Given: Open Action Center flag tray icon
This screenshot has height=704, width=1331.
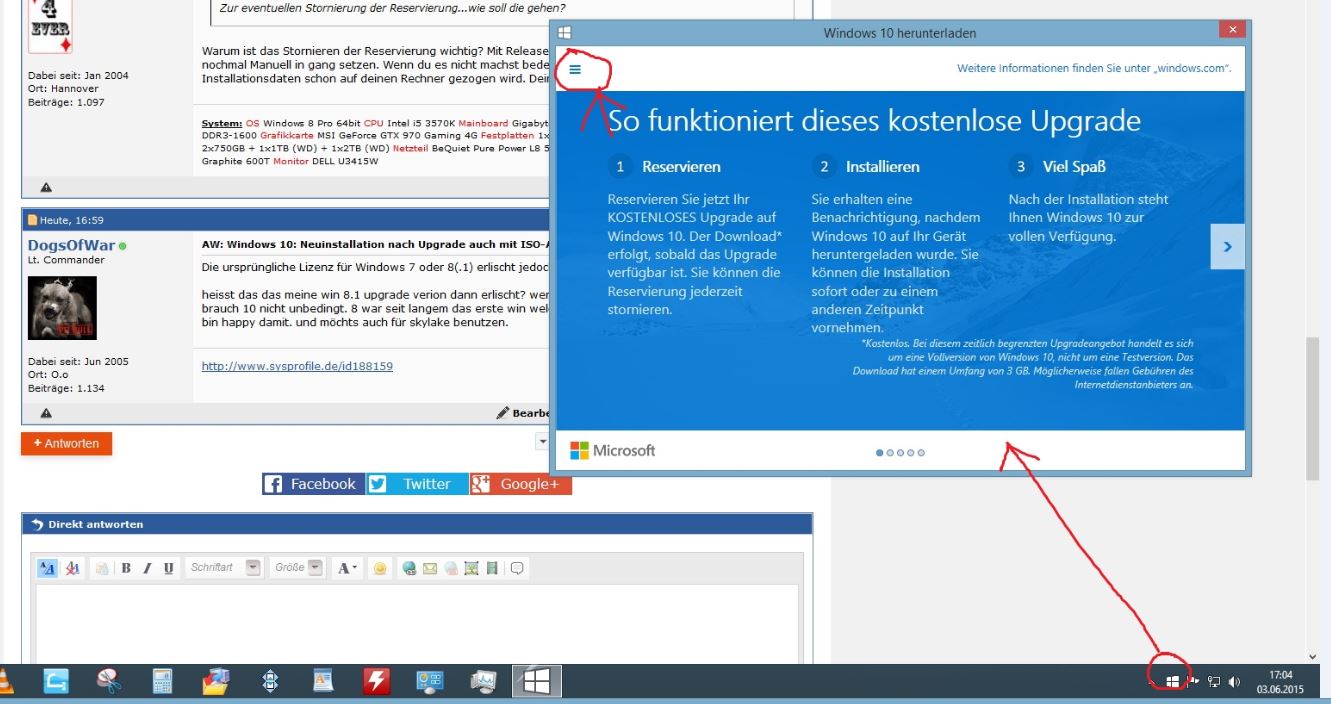Looking at the screenshot, I should 1194,681.
